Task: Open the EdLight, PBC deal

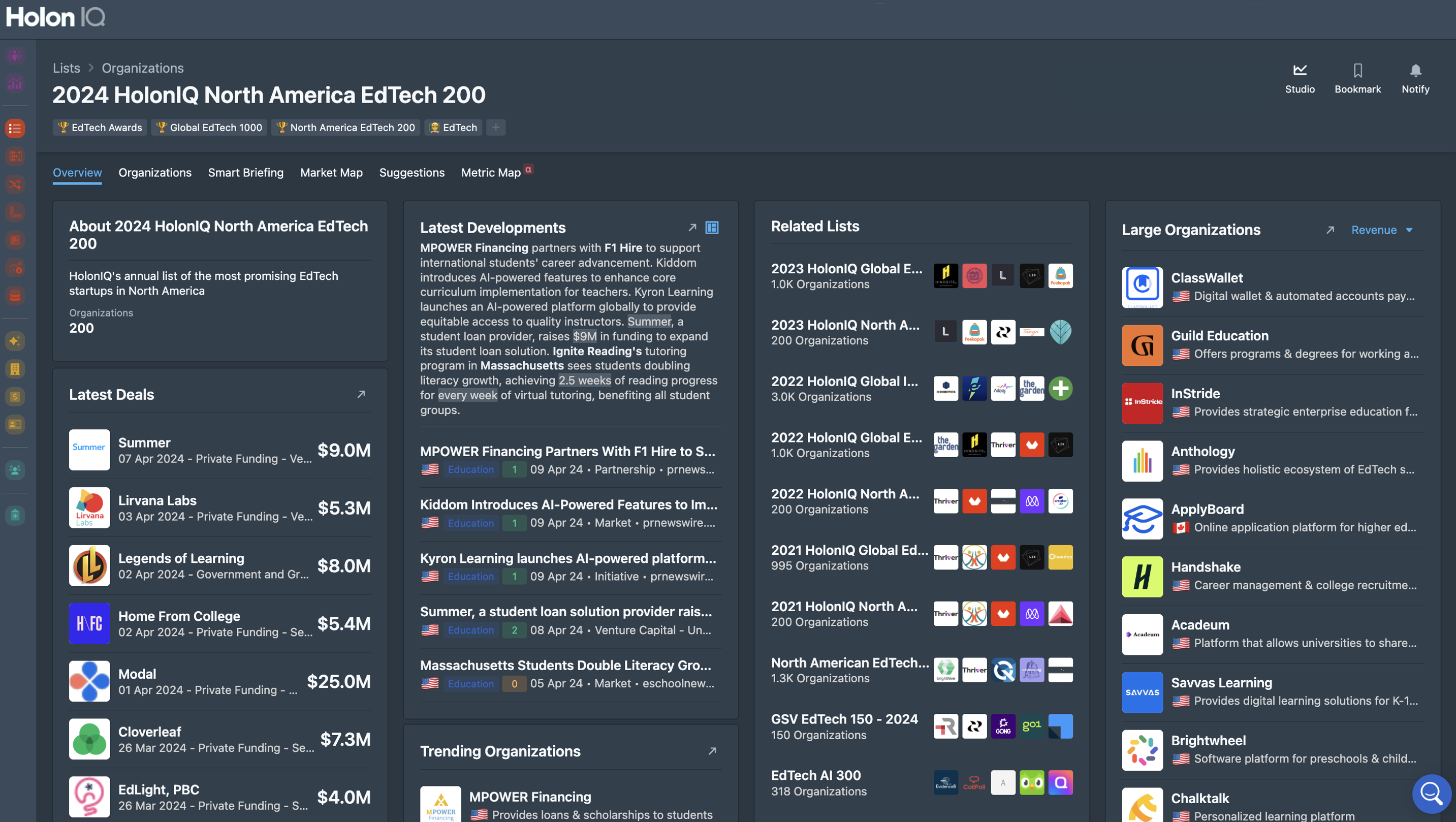Action: pos(219,797)
